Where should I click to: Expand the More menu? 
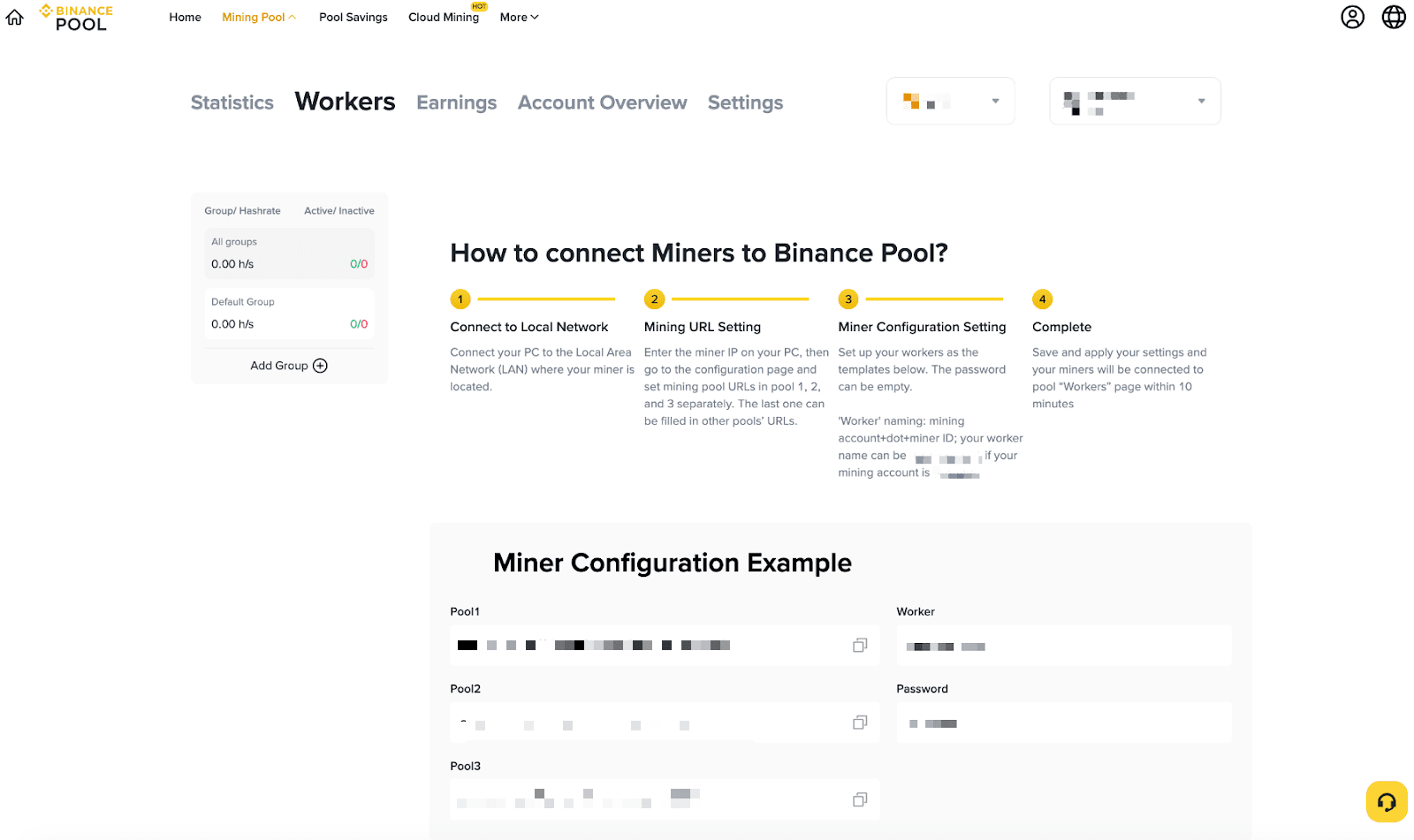click(519, 17)
